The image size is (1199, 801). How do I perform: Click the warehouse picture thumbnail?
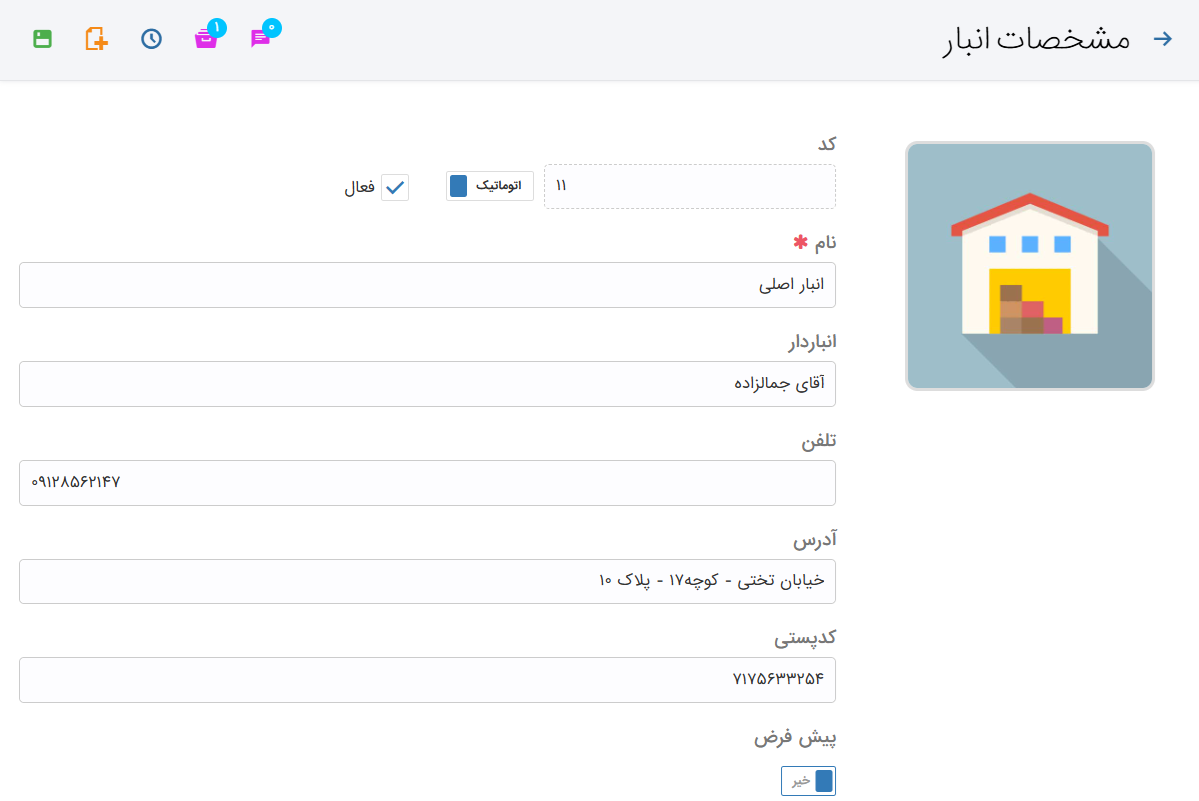tap(1029, 266)
